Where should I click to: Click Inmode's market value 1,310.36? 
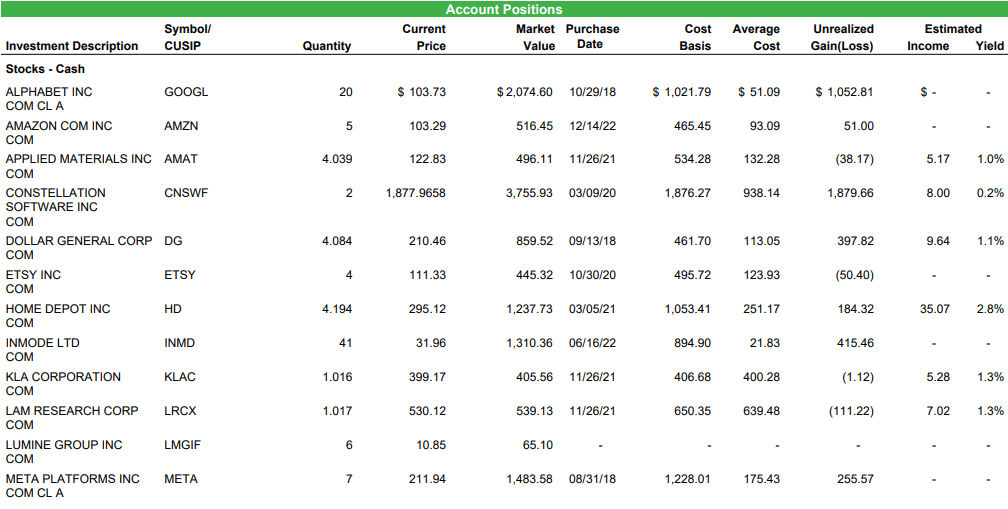pyautogui.click(x=529, y=343)
